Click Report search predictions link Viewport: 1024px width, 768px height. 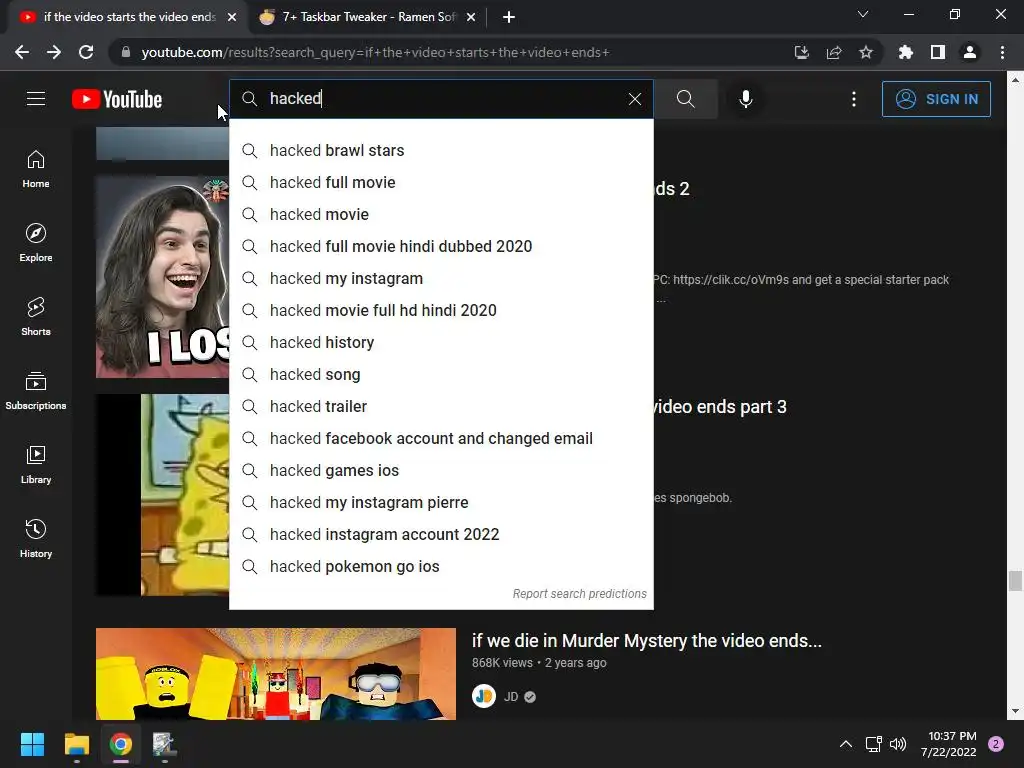(579, 594)
